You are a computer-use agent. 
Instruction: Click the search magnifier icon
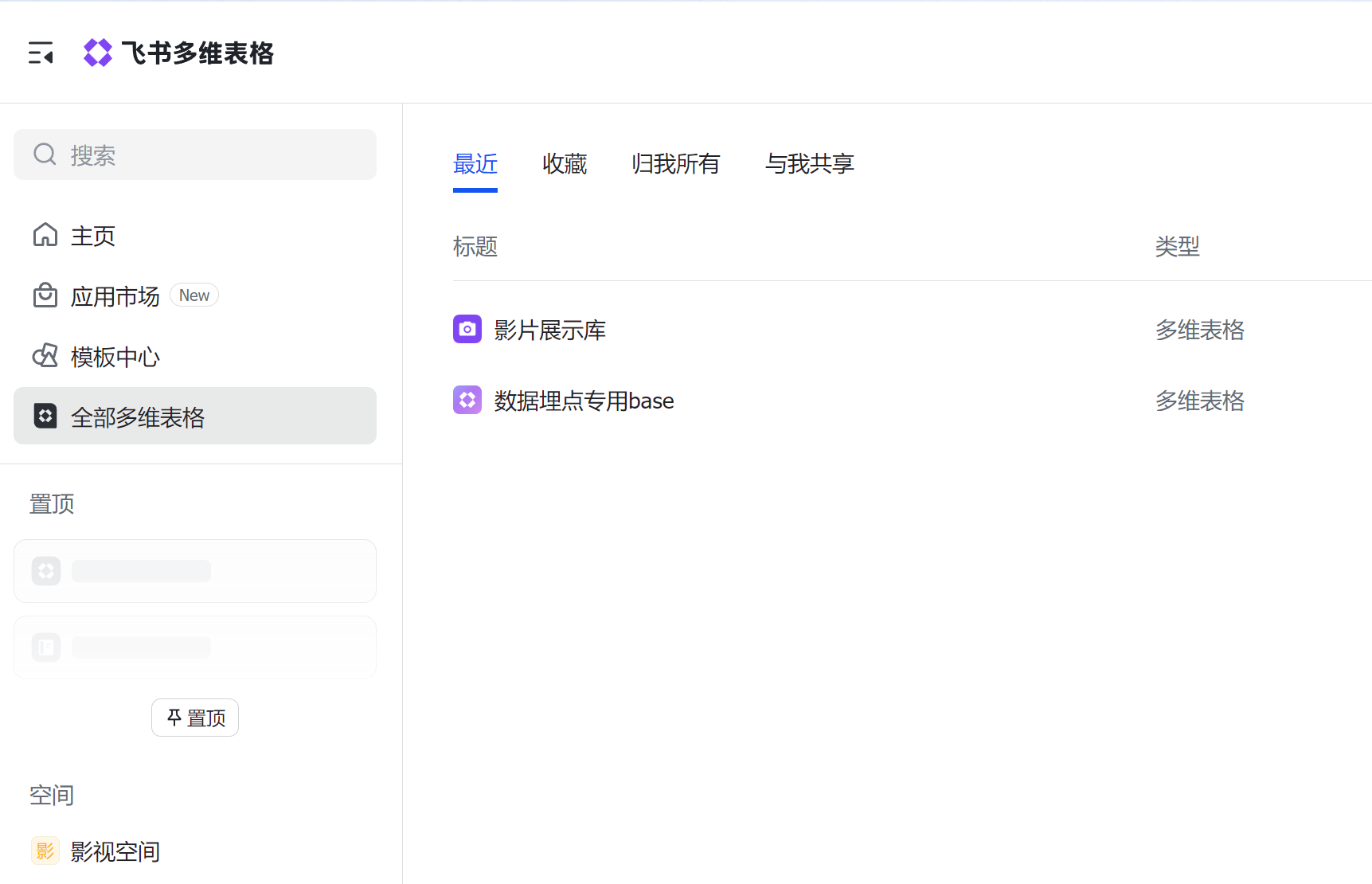click(x=45, y=155)
